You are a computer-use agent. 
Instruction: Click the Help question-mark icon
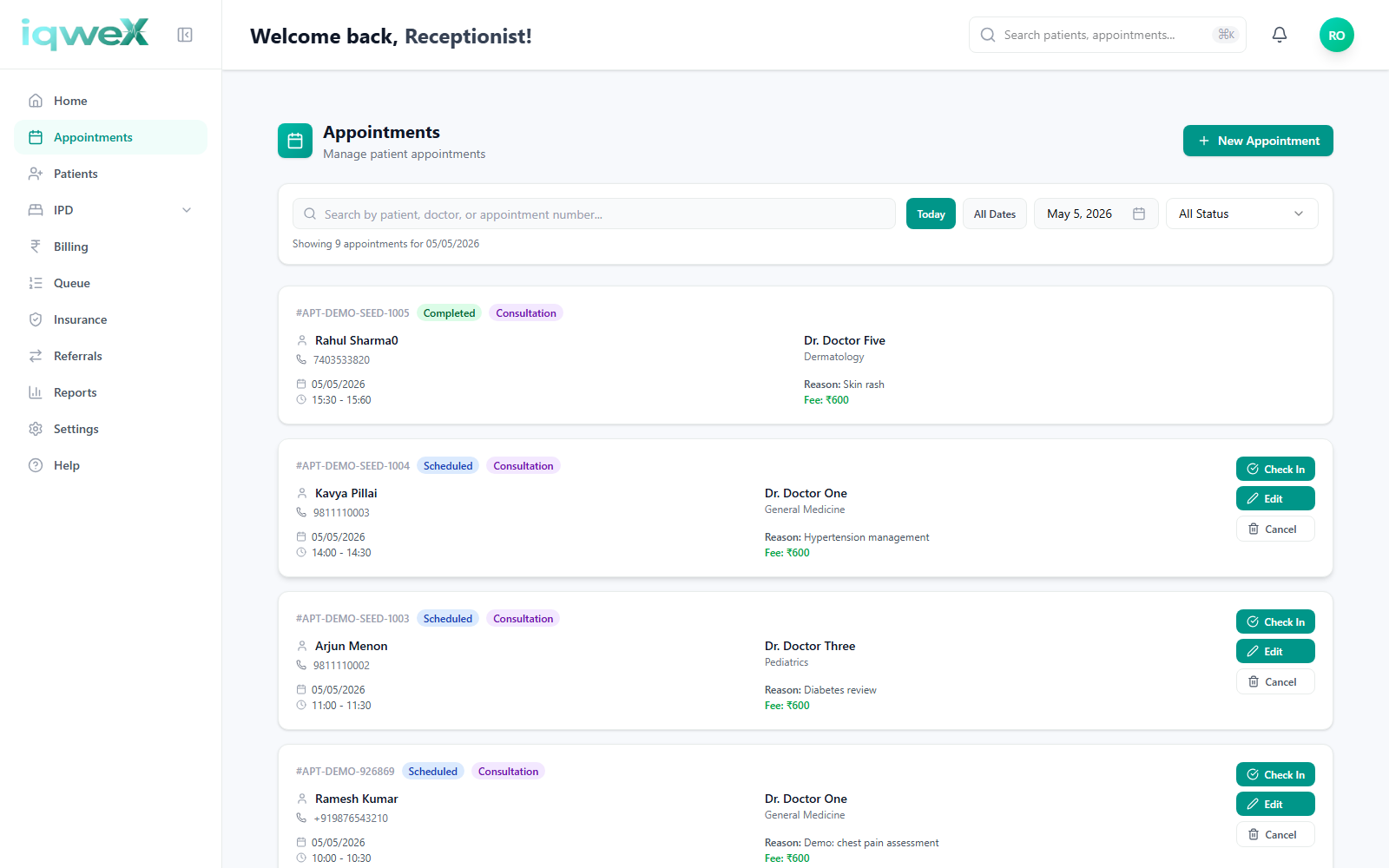(x=36, y=465)
